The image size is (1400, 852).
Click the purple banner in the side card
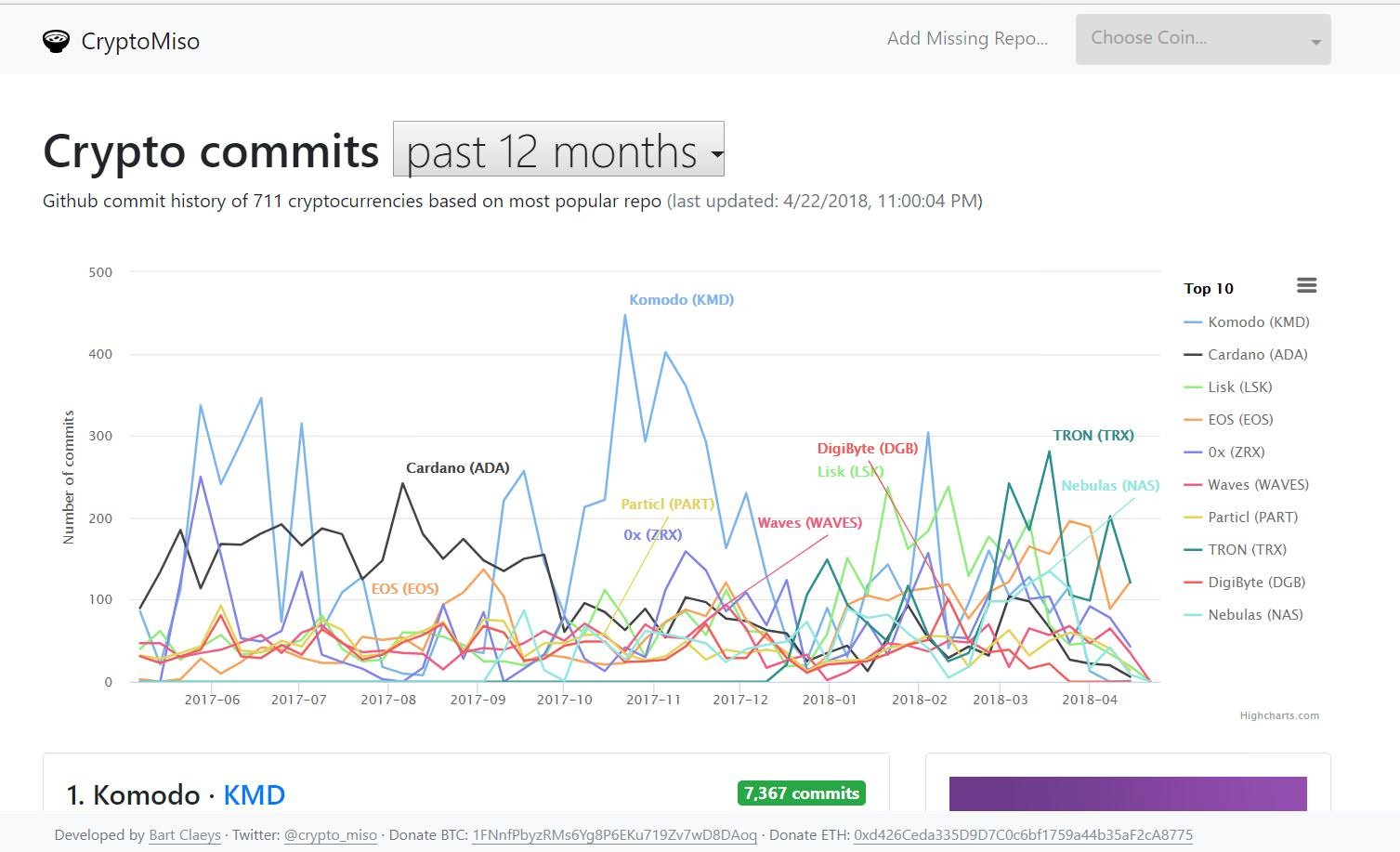click(1128, 793)
